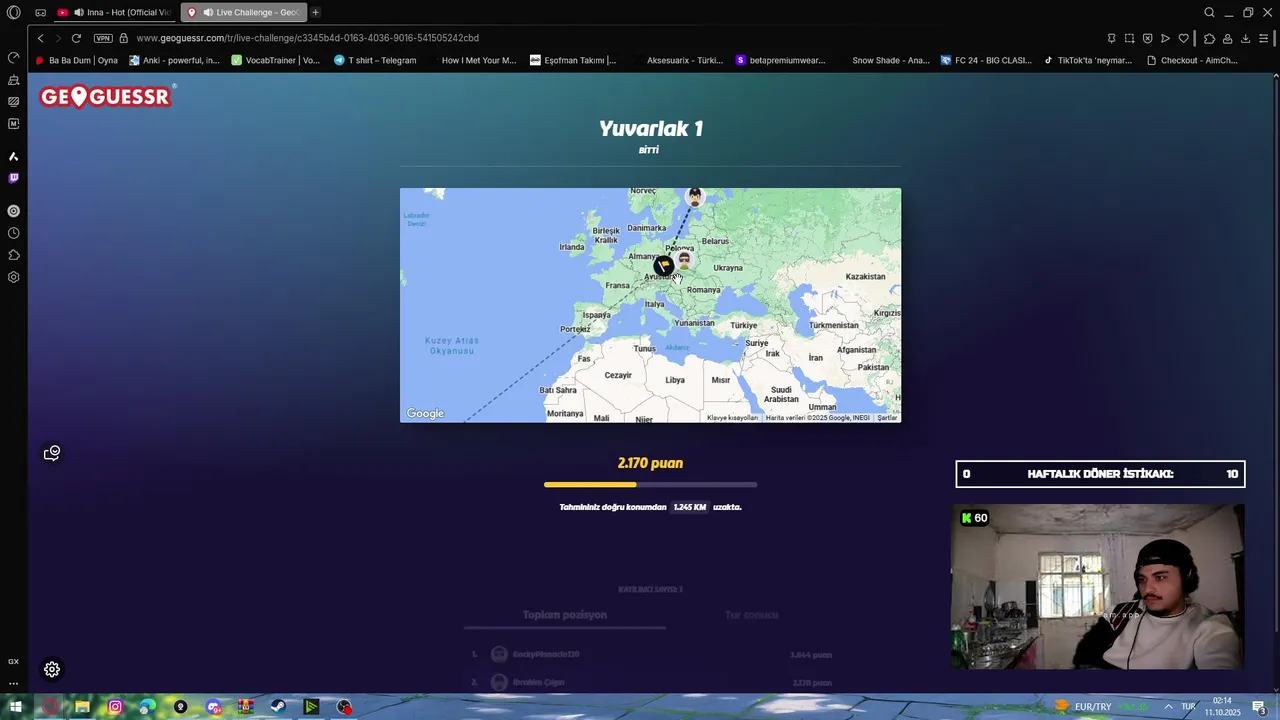Open the Anki - powerful bookmark
The width and height of the screenshot is (1280, 720).
point(174,60)
